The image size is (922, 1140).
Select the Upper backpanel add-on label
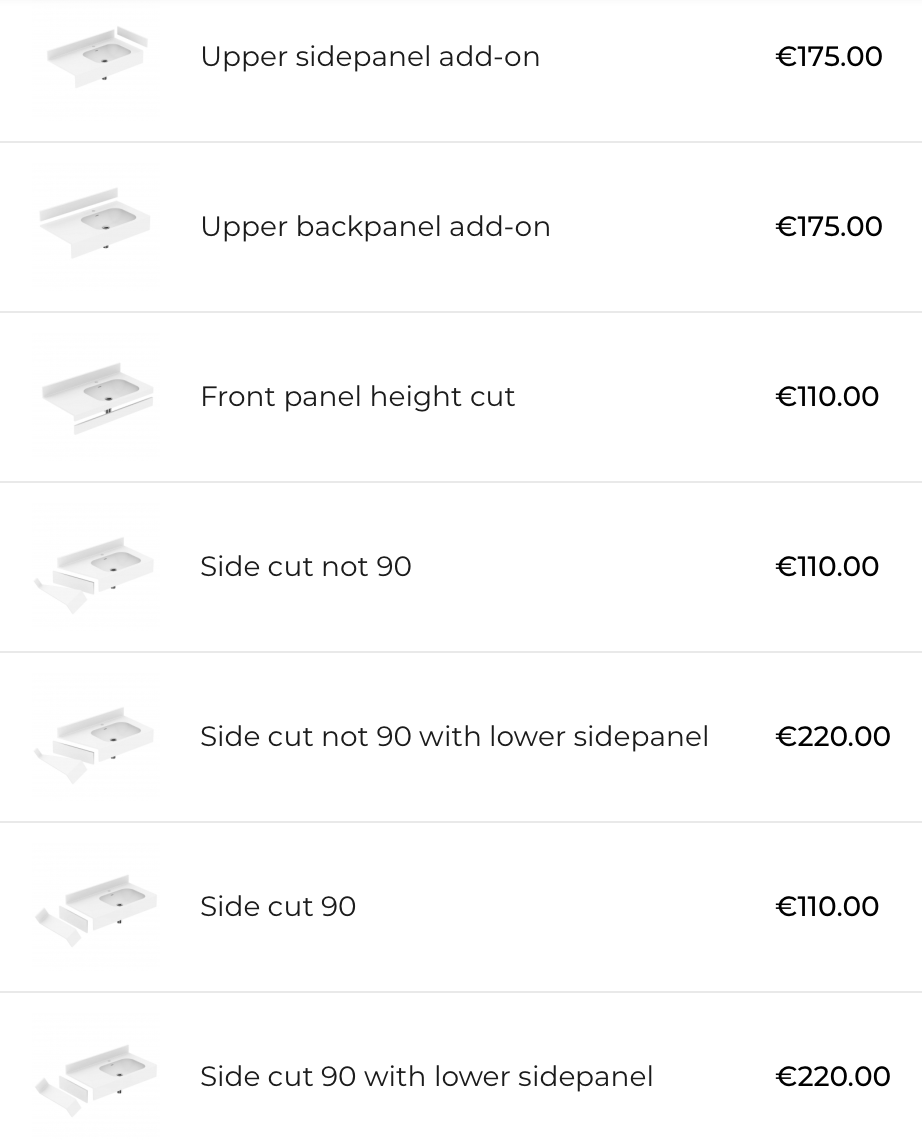tap(375, 227)
